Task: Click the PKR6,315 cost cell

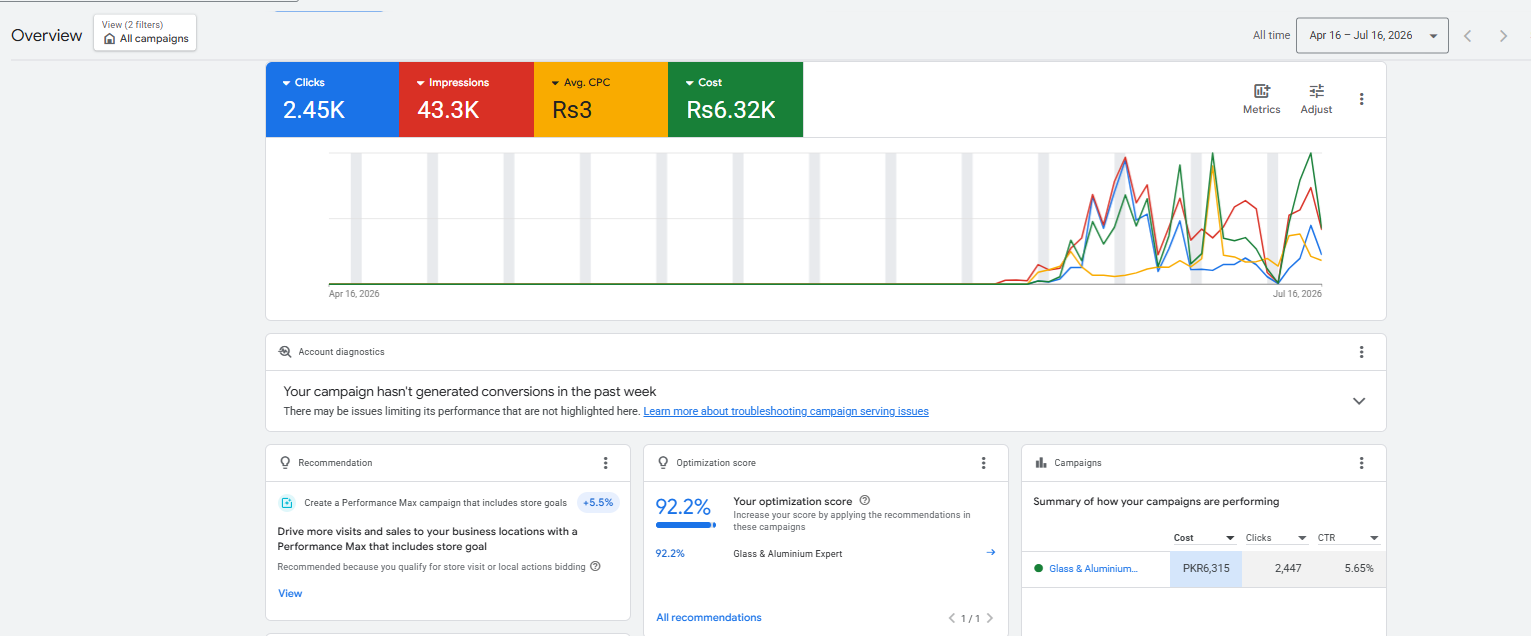Action: (x=1206, y=568)
